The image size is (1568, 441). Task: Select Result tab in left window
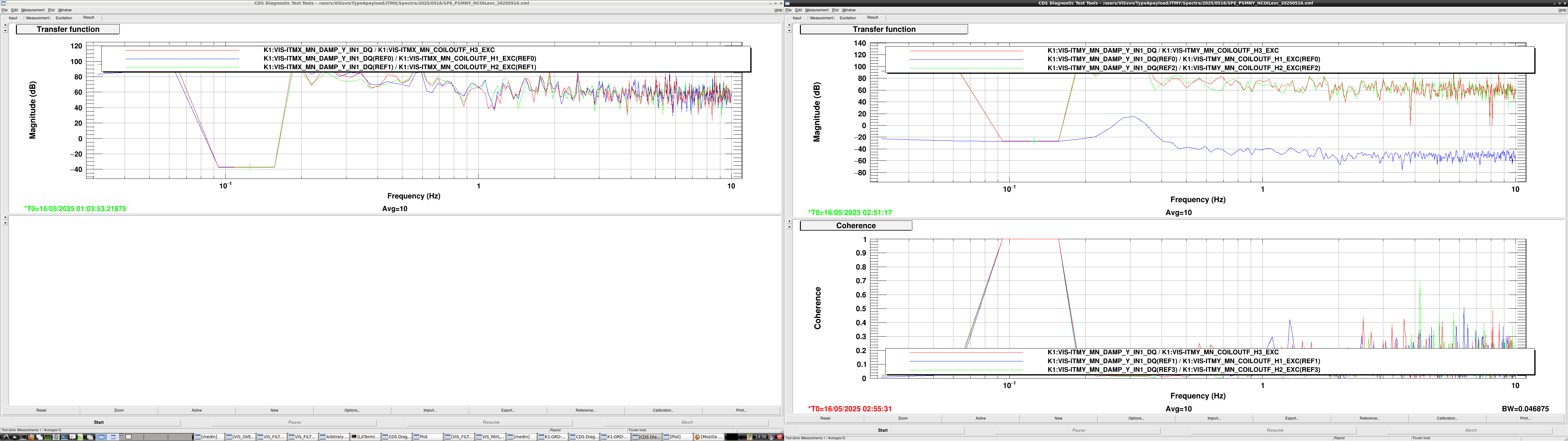[89, 18]
